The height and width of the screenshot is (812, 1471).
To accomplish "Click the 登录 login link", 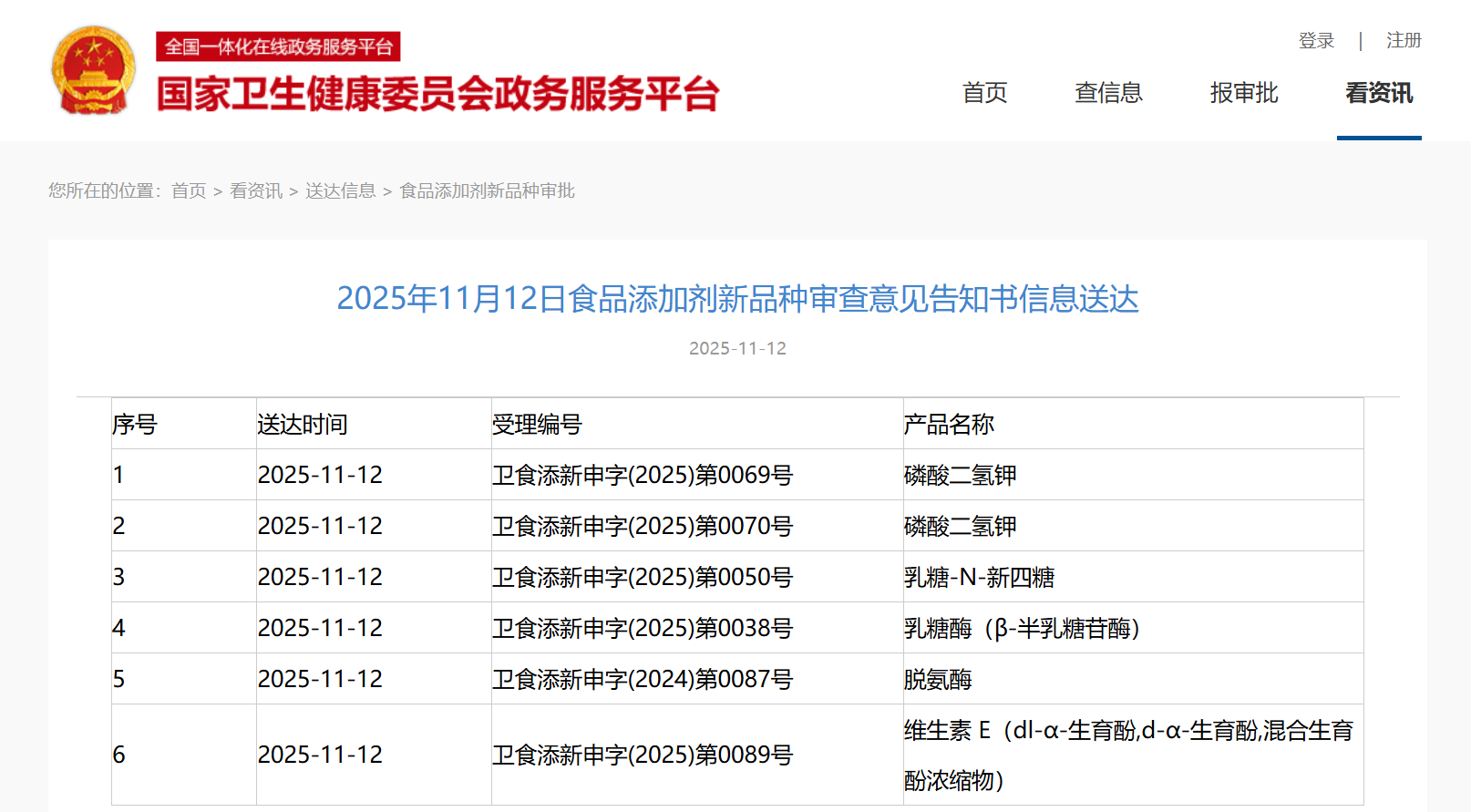I will (1316, 41).
